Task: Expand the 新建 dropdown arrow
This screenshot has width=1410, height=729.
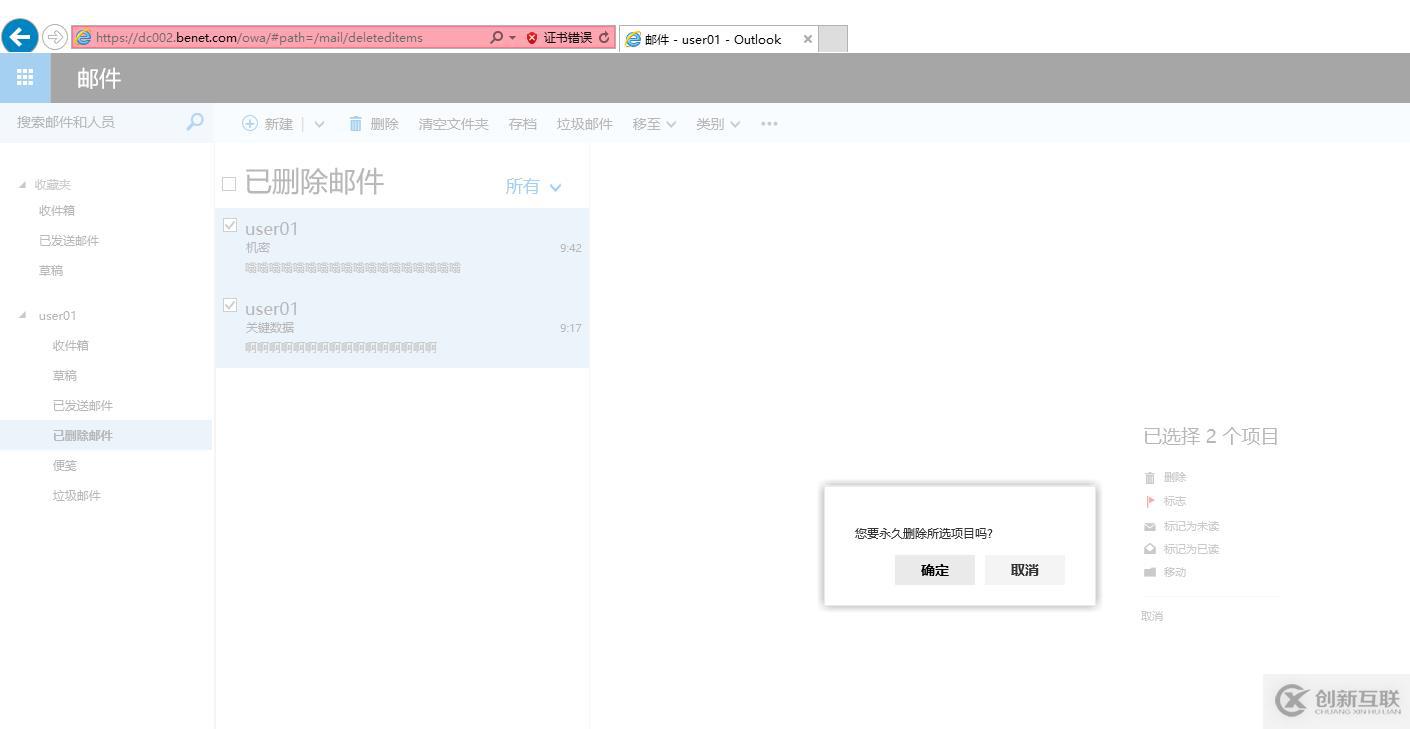Action: click(x=318, y=123)
